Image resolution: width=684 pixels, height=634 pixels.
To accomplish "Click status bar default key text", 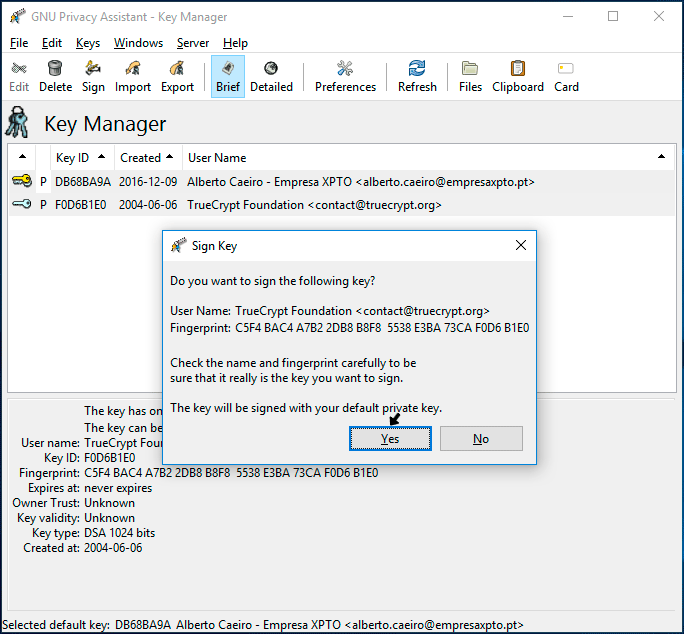I will click(x=263, y=625).
